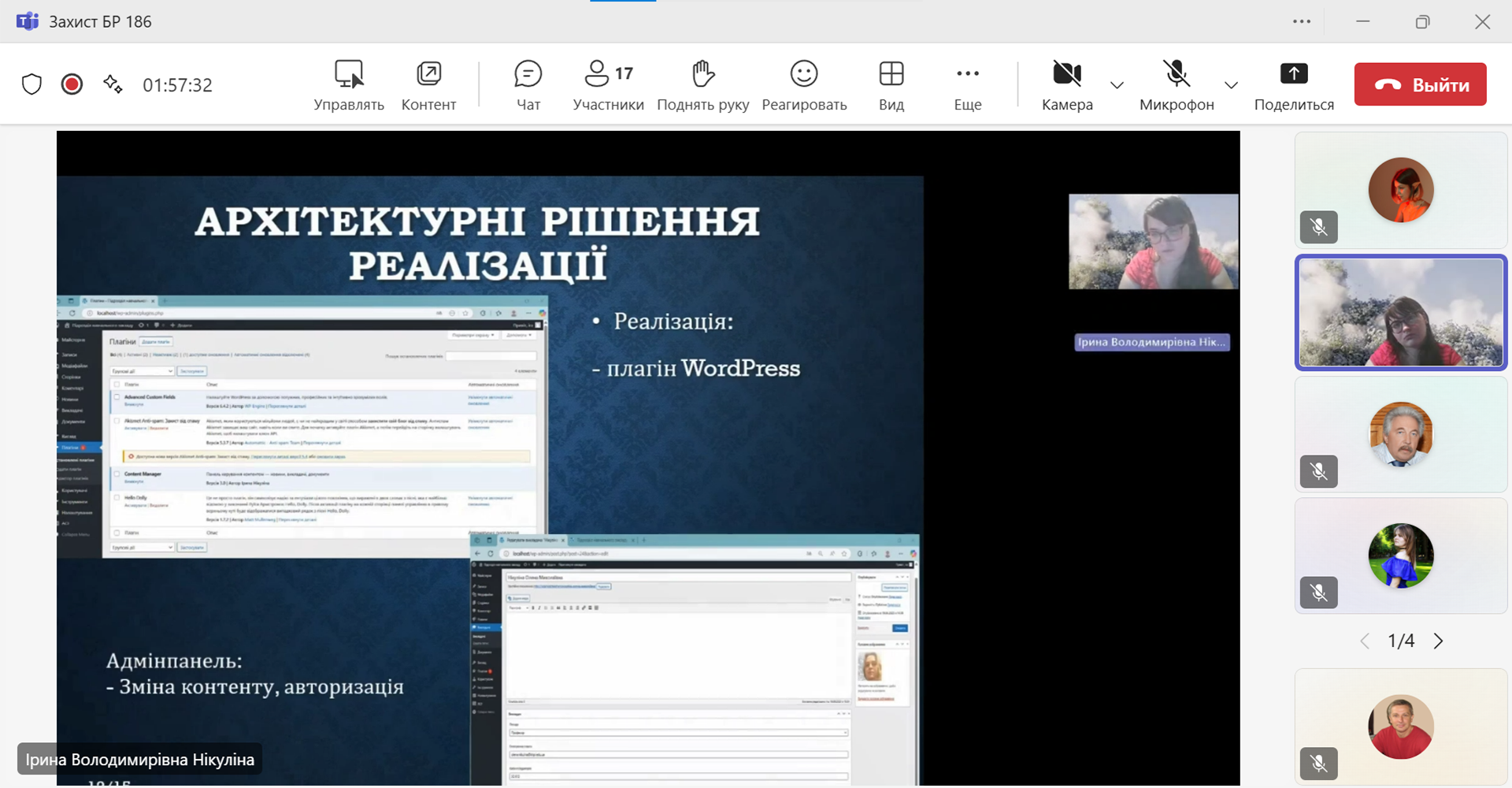Viewport: 1512px width, 788px height.
Task: Show the Участники list with 17 people
Action: [x=608, y=85]
